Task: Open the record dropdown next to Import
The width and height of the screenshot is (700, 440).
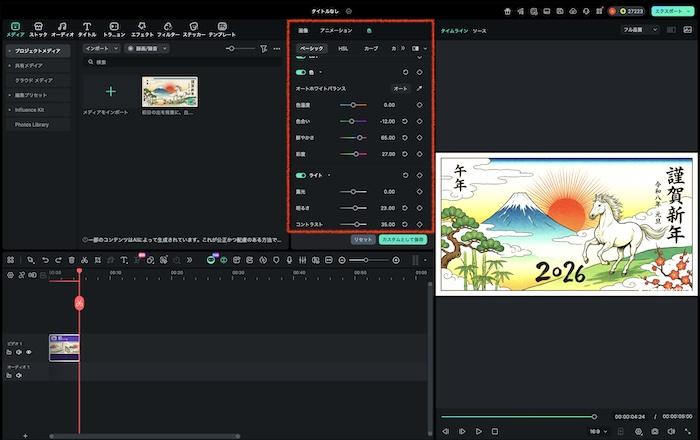Action: tap(165, 48)
